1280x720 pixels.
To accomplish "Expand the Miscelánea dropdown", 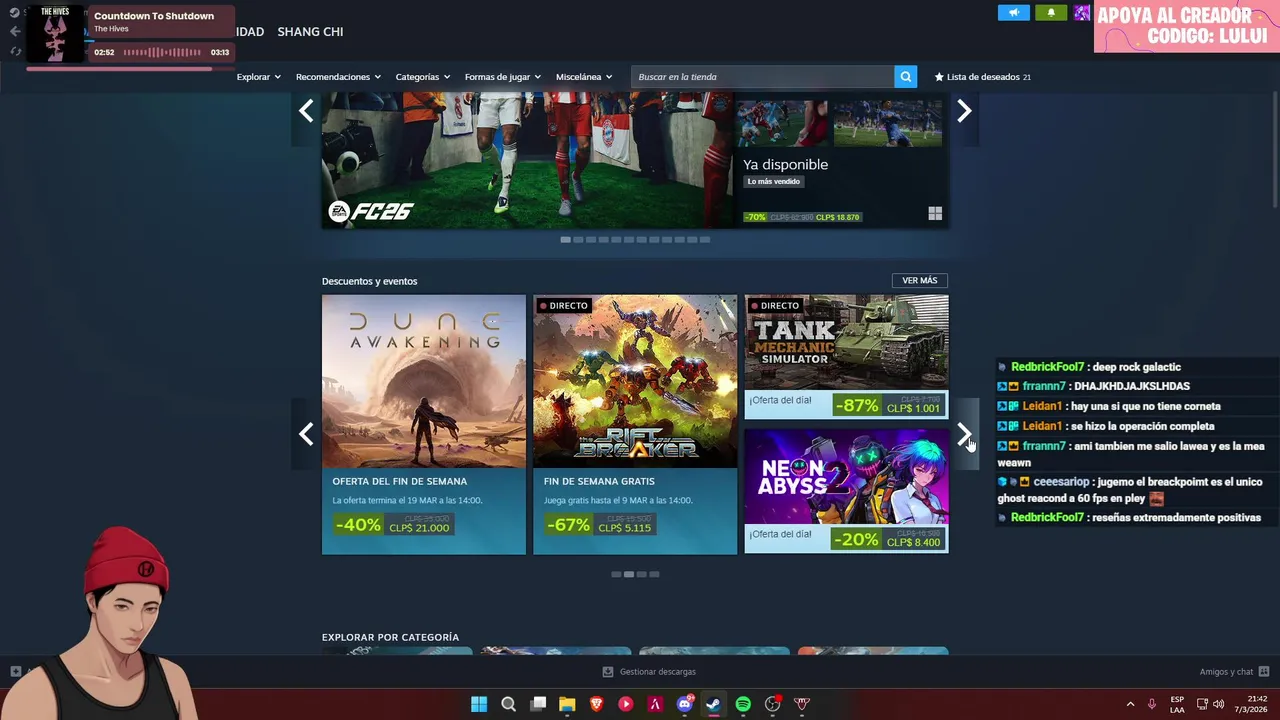I will pos(584,77).
